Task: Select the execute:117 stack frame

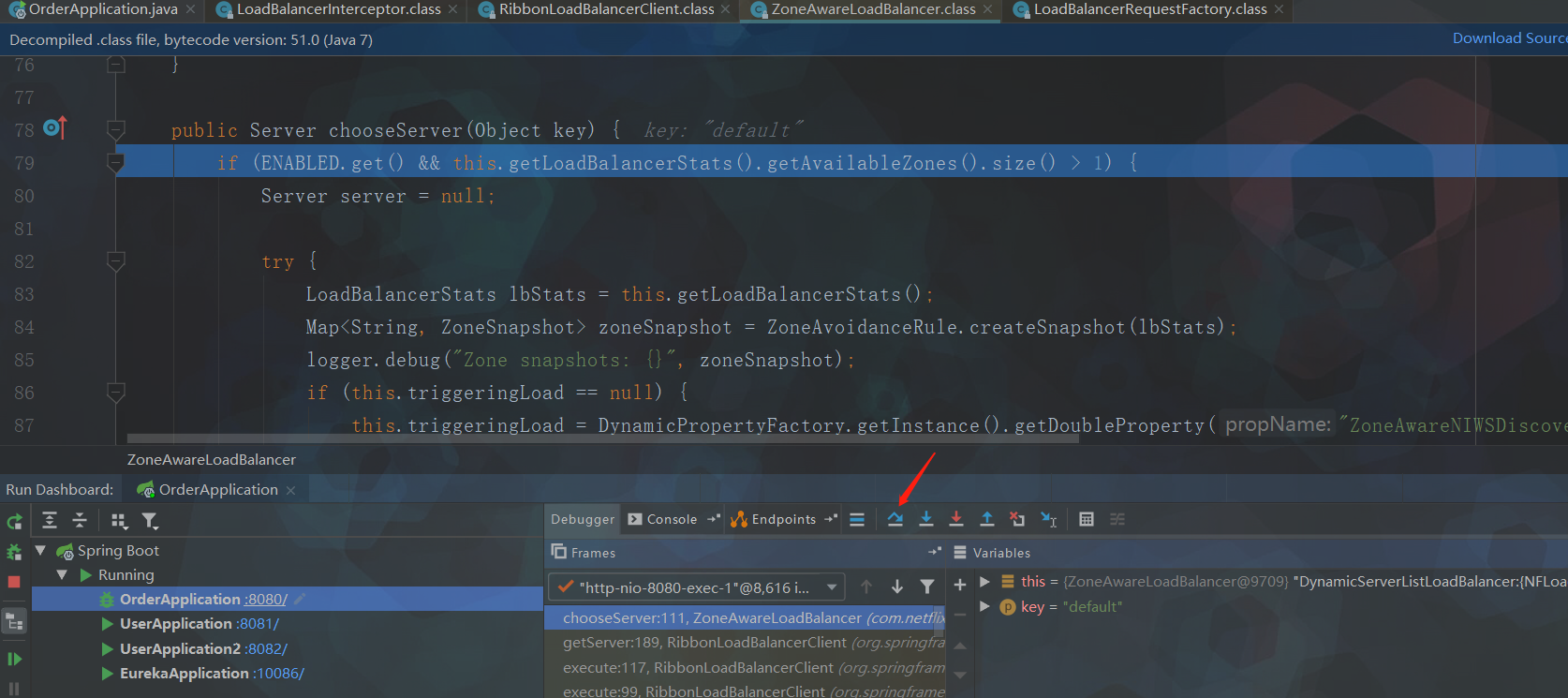Action: pyautogui.click(x=745, y=668)
